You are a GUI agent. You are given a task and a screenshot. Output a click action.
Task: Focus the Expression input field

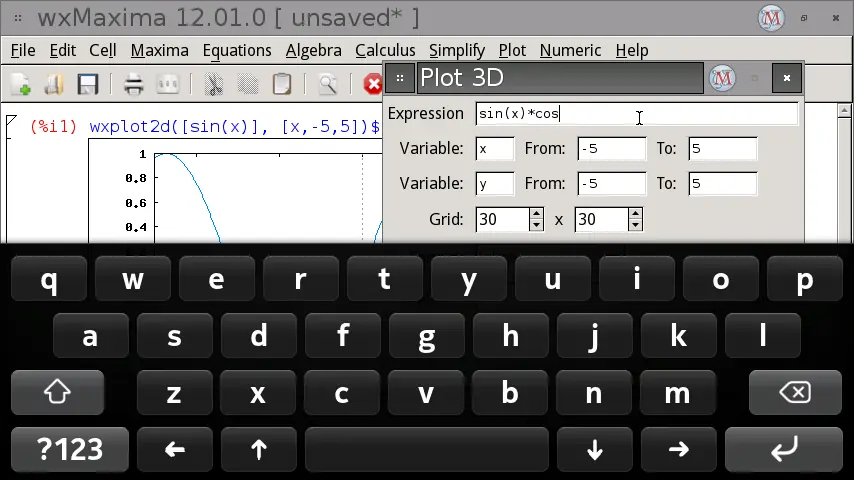pos(637,113)
